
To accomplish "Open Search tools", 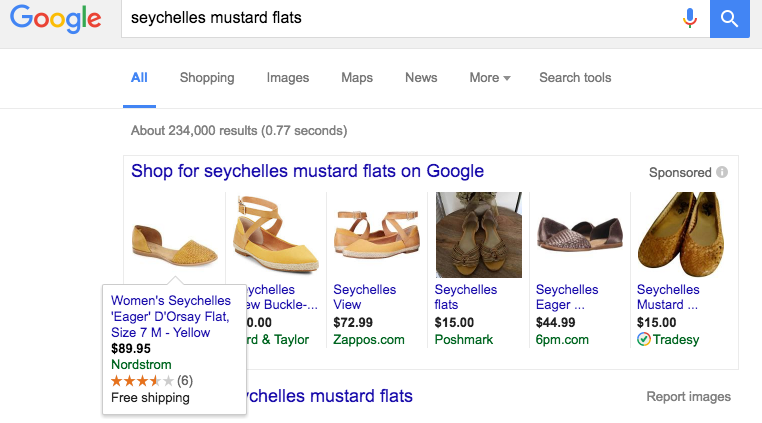I will pos(575,78).
